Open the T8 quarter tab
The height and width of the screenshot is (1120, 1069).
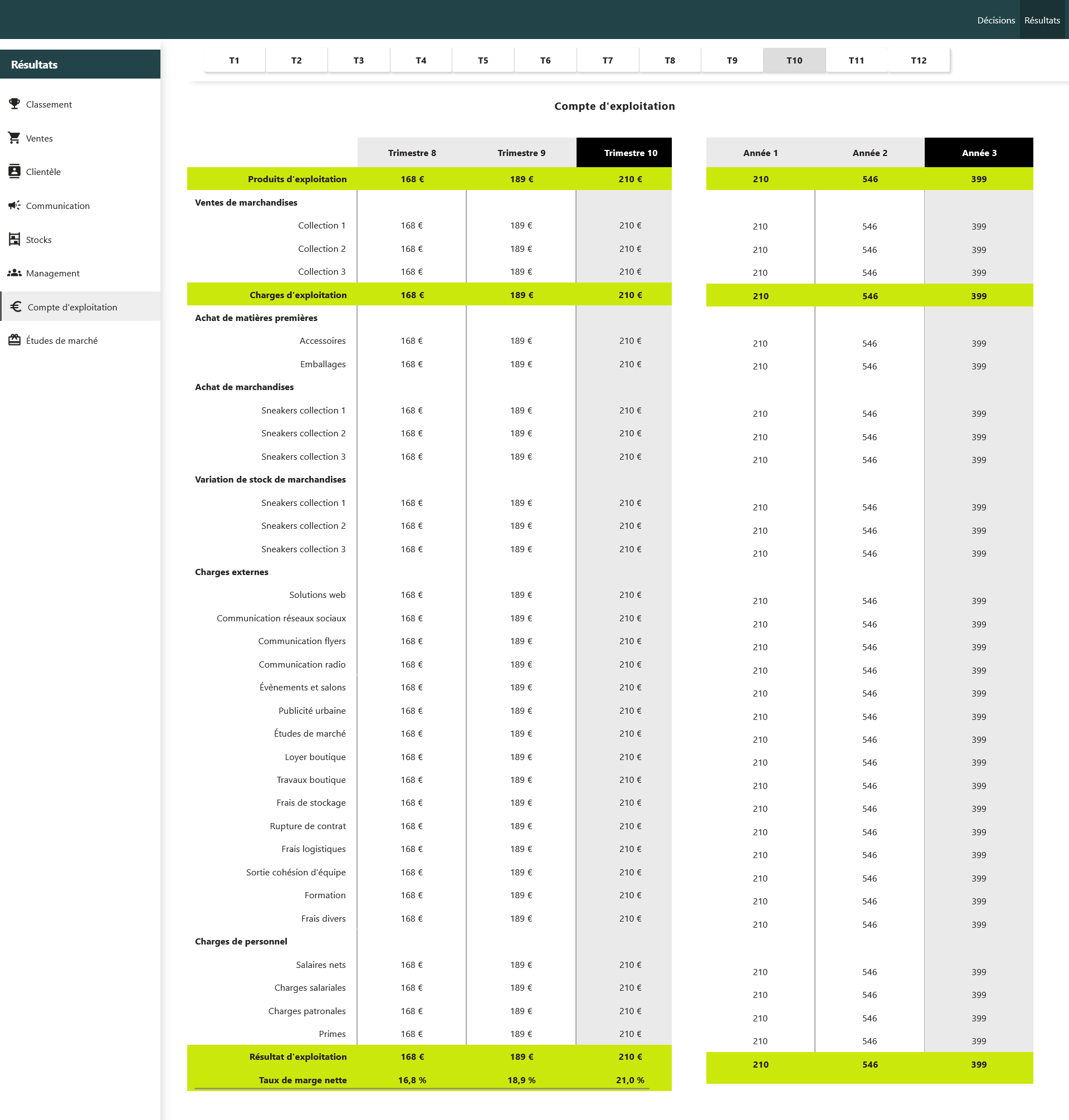click(x=670, y=60)
